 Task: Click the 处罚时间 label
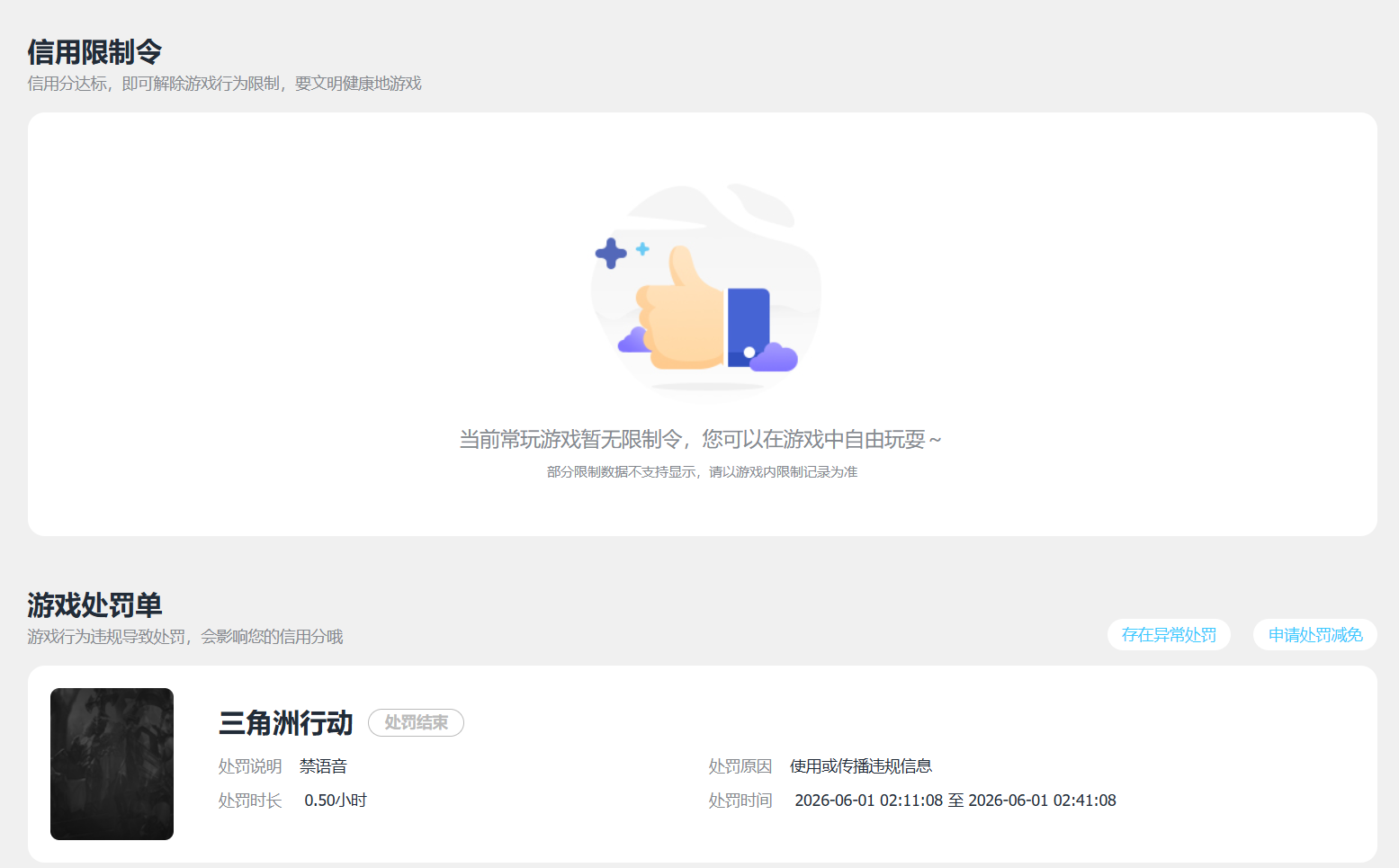click(740, 801)
